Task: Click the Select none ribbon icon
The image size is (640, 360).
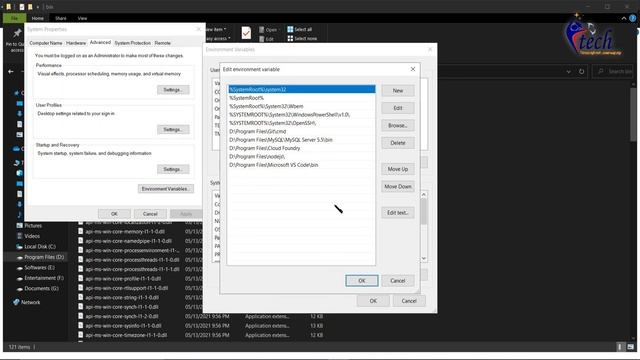Action: 290,38
